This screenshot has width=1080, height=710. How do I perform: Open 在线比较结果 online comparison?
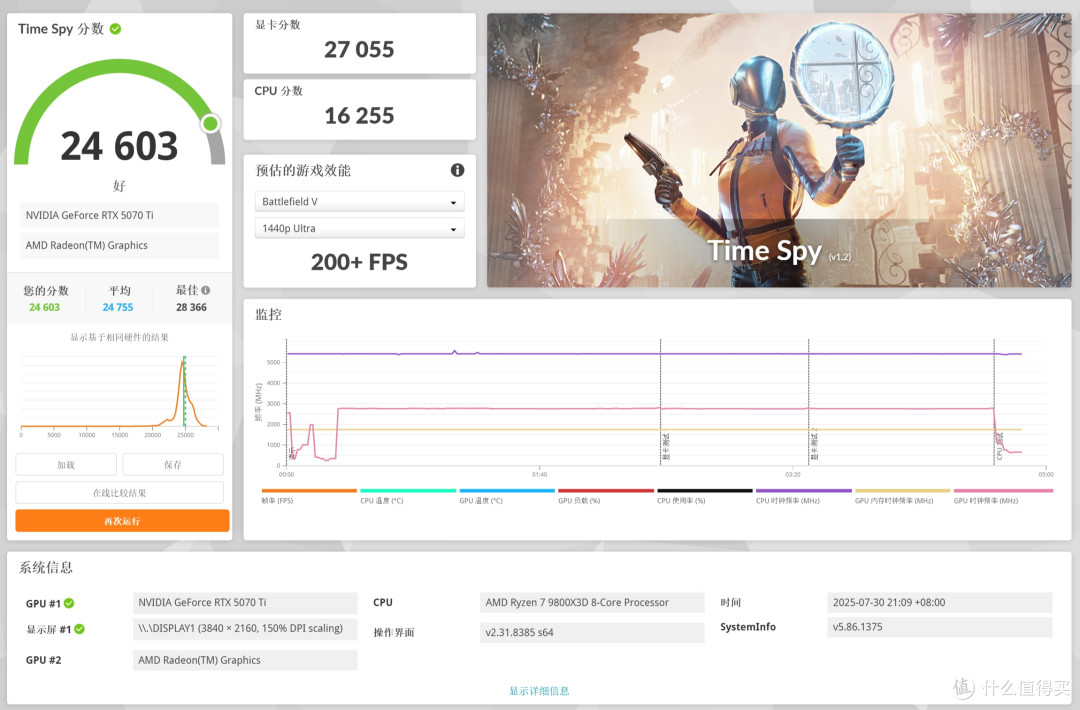coord(119,493)
